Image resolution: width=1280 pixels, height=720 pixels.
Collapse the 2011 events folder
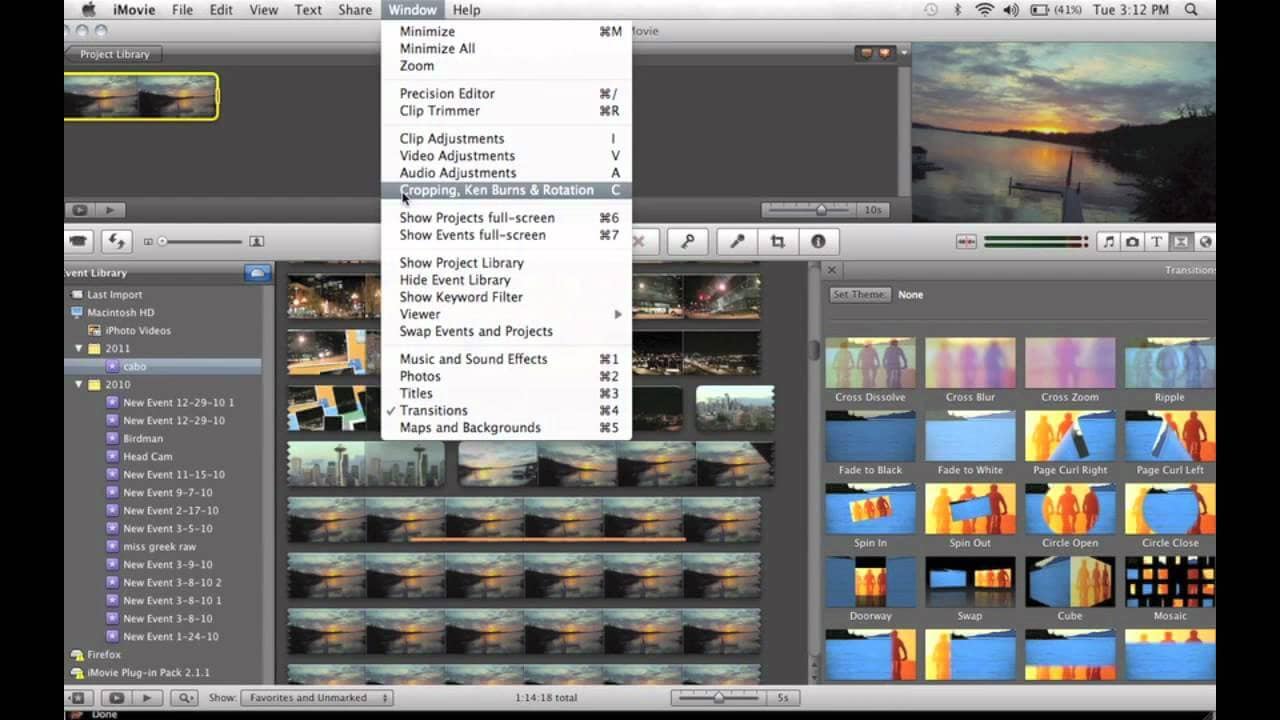coord(79,349)
